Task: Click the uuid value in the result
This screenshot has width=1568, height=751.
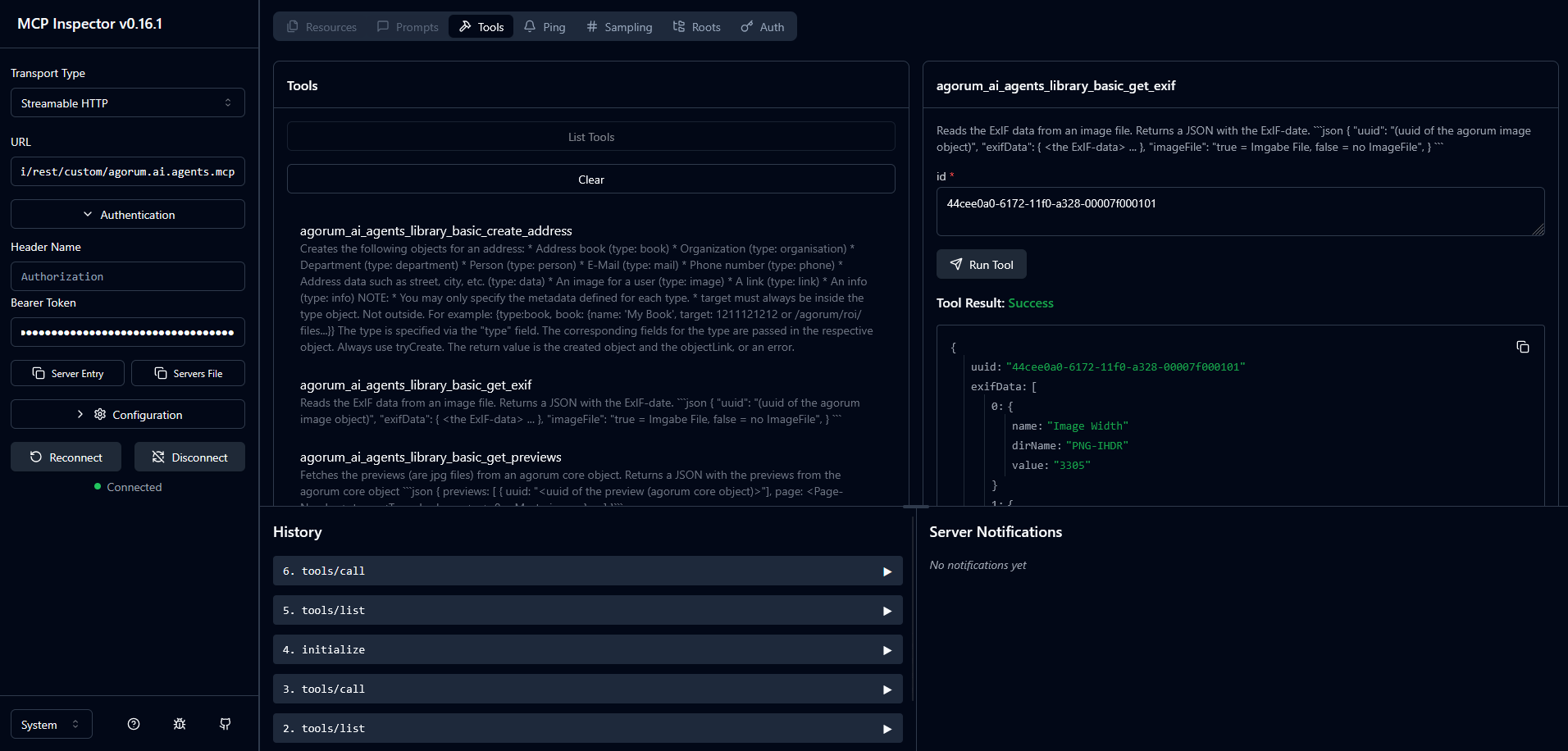Action: tap(1125, 366)
